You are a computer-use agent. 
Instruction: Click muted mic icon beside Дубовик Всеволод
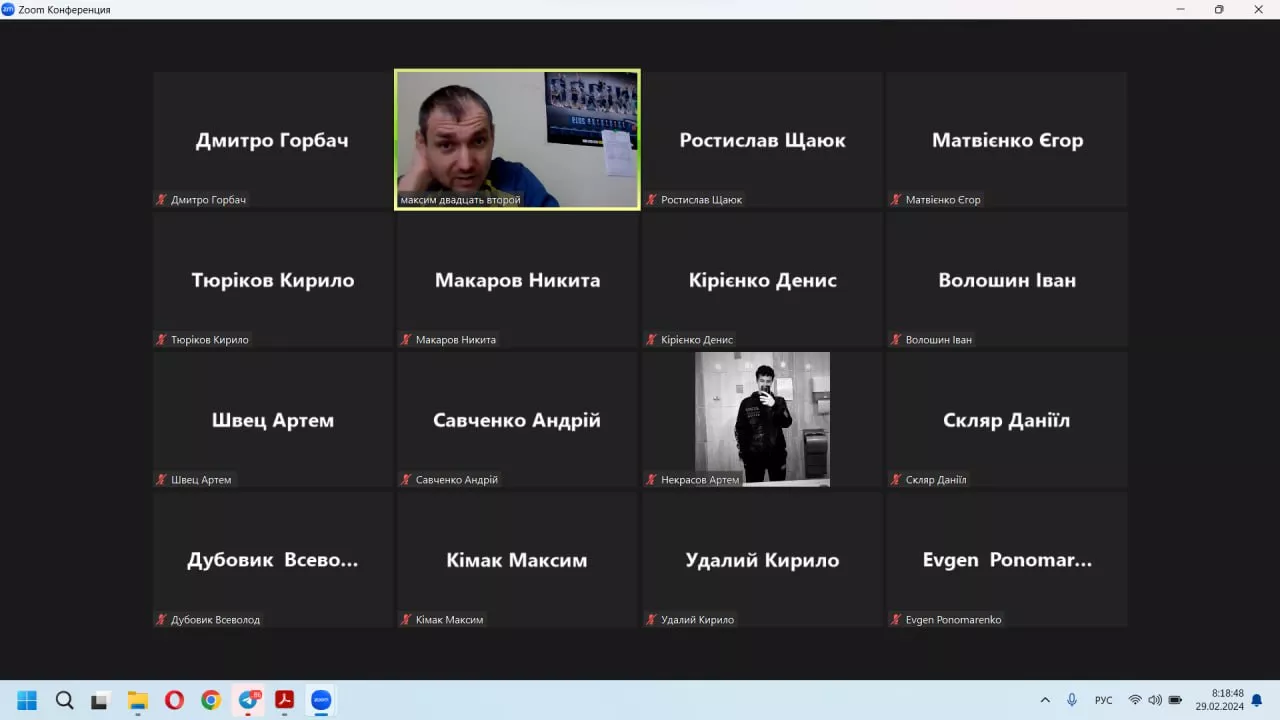click(x=161, y=620)
